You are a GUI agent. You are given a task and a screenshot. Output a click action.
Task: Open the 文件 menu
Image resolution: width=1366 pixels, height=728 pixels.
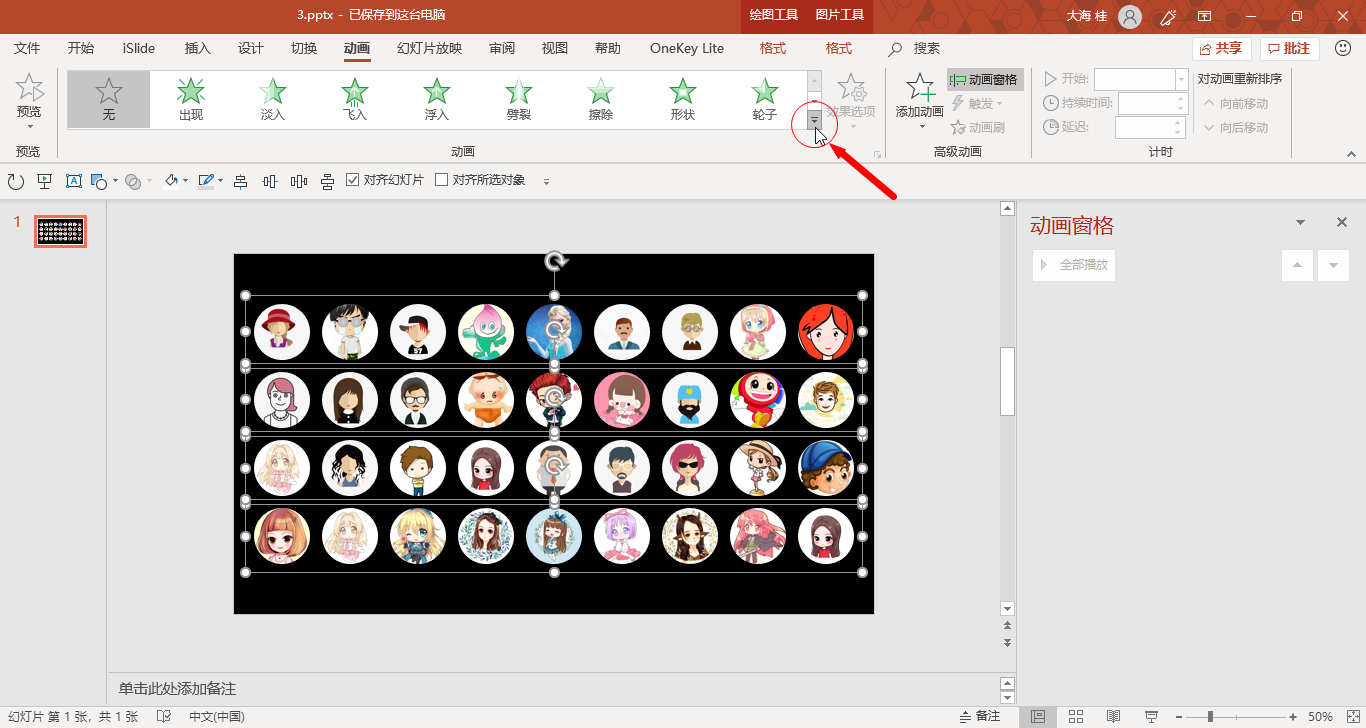click(x=27, y=48)
